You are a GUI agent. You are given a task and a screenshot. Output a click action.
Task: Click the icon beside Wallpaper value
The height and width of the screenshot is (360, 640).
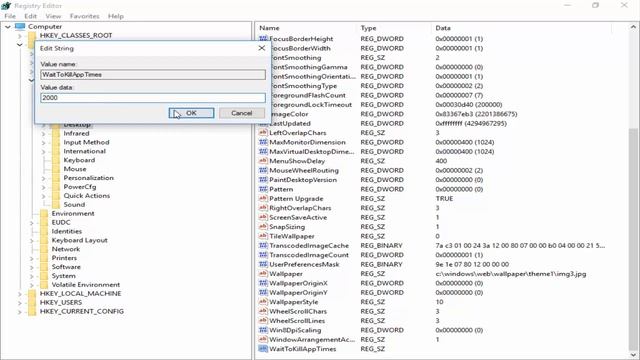pos(263,273)
